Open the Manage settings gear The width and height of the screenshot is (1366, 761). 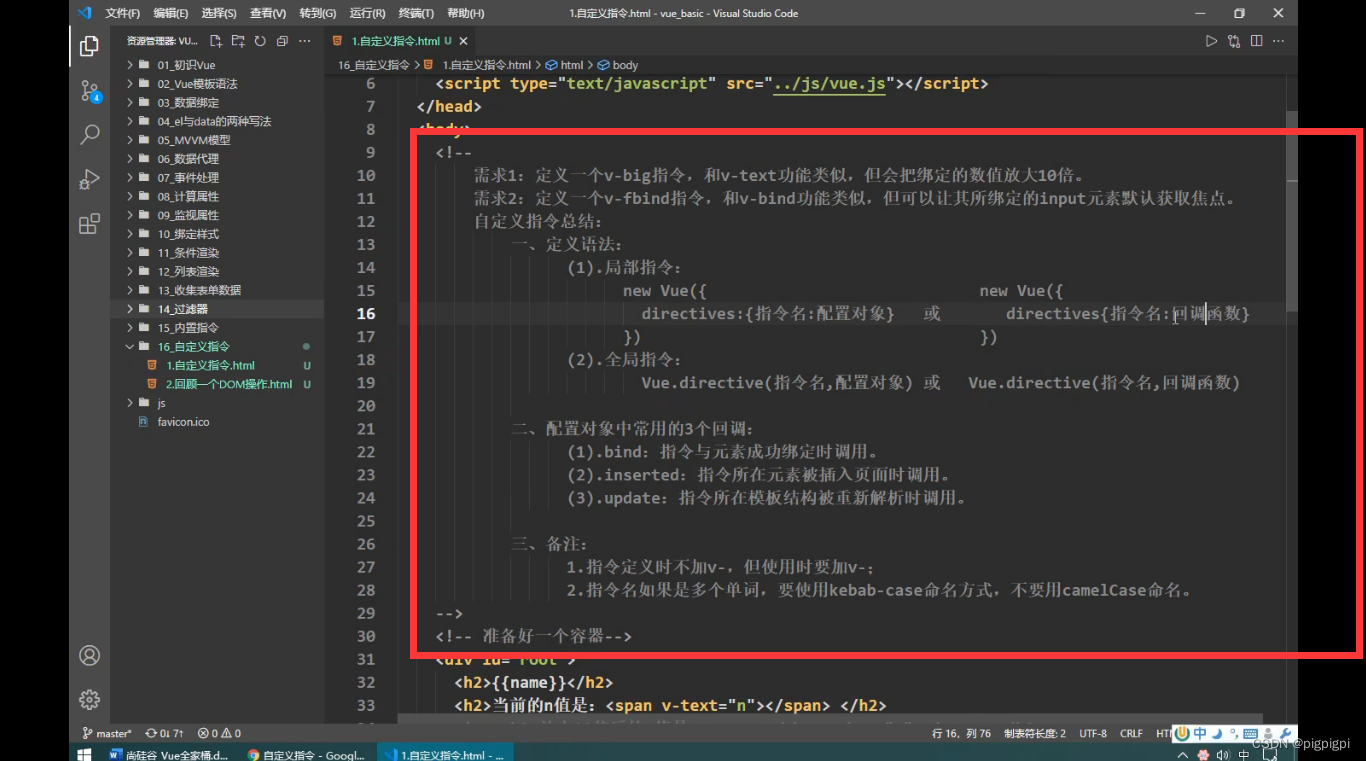(x=89, y=699)
